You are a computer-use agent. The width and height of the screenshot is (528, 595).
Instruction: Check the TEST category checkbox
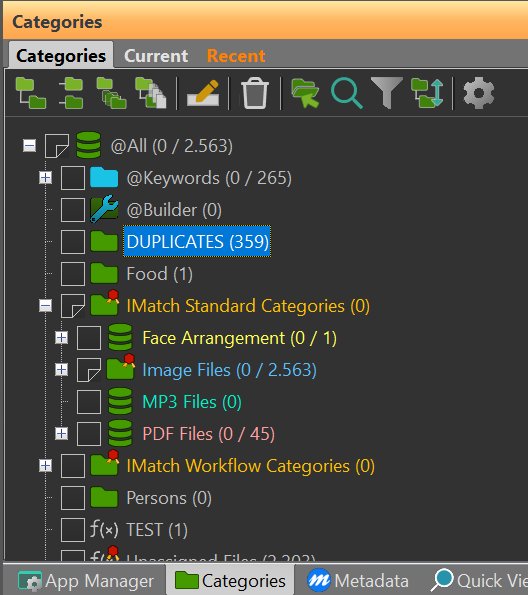(x=73, y=529)
